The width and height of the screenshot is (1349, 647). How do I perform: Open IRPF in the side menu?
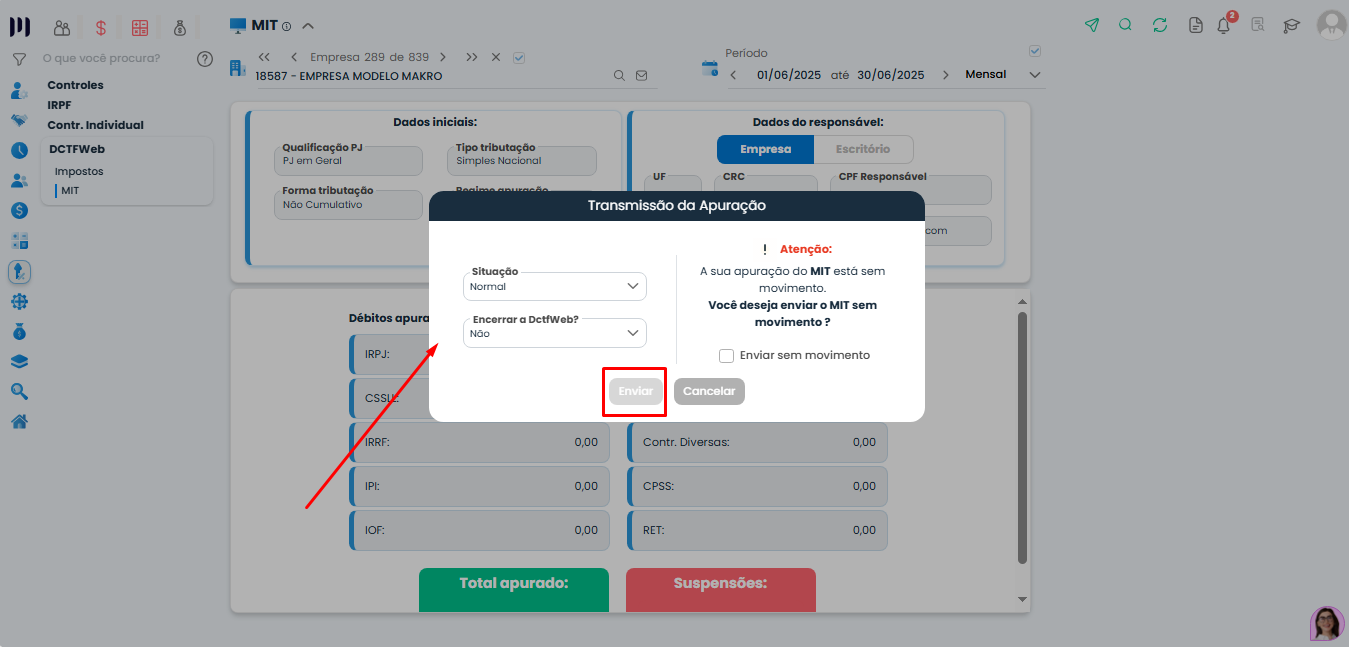[59, 105]
